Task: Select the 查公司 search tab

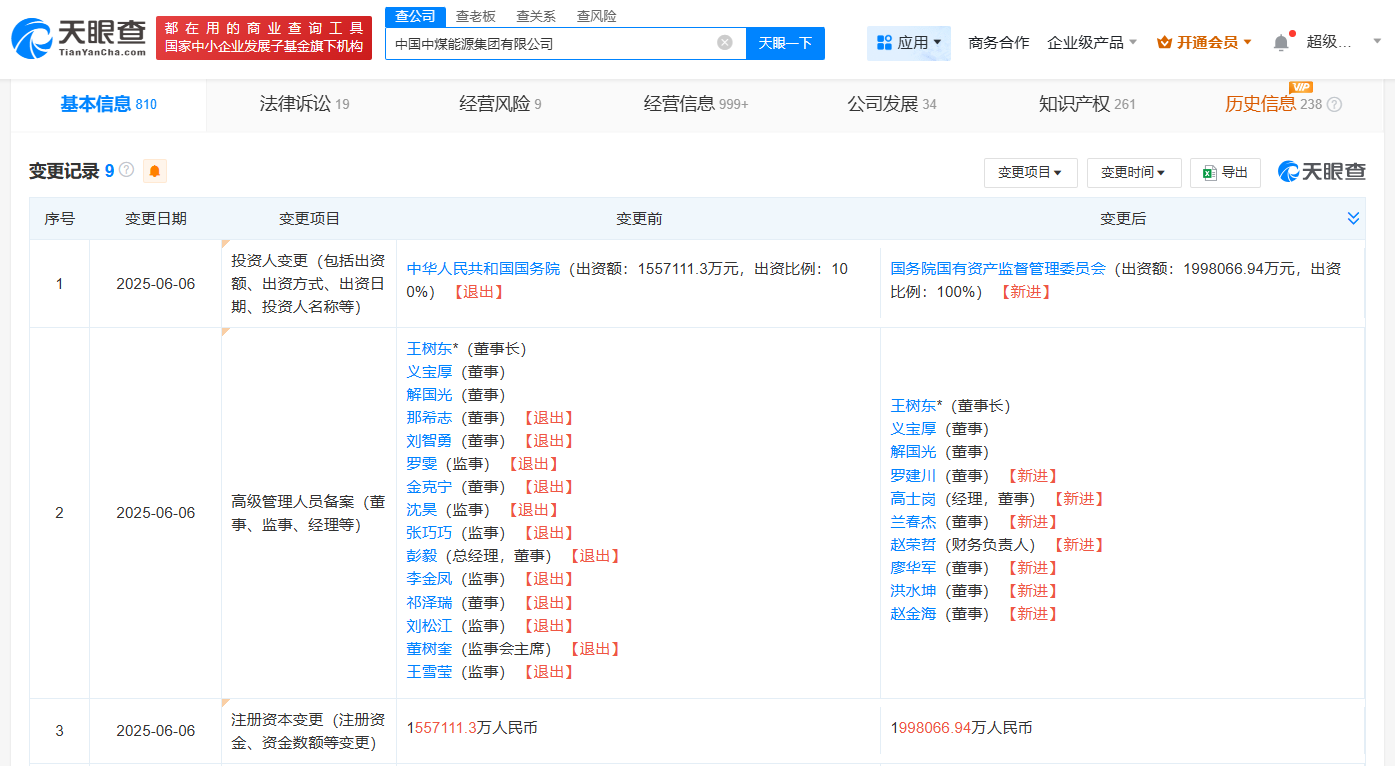Action: coord(415,16)
